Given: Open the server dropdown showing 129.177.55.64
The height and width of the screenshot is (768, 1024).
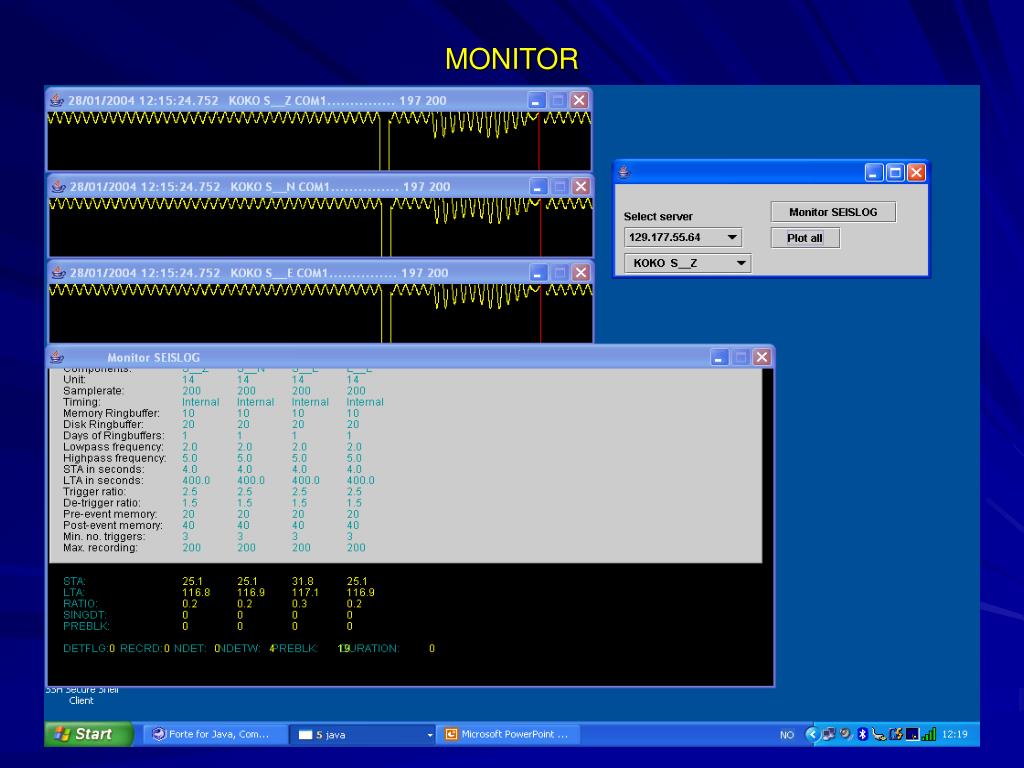Looking at the screenshot, I should coord(682,237).
